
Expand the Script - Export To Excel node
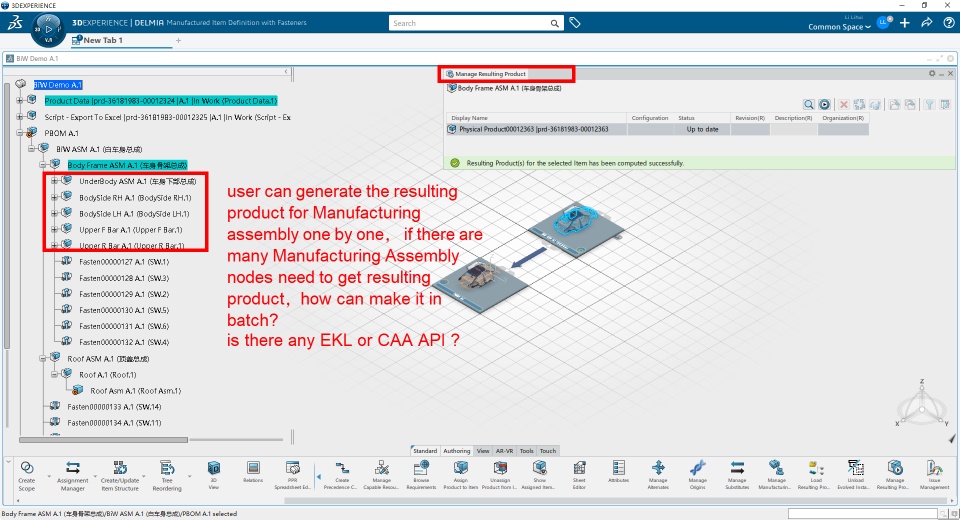click(20, 116)
